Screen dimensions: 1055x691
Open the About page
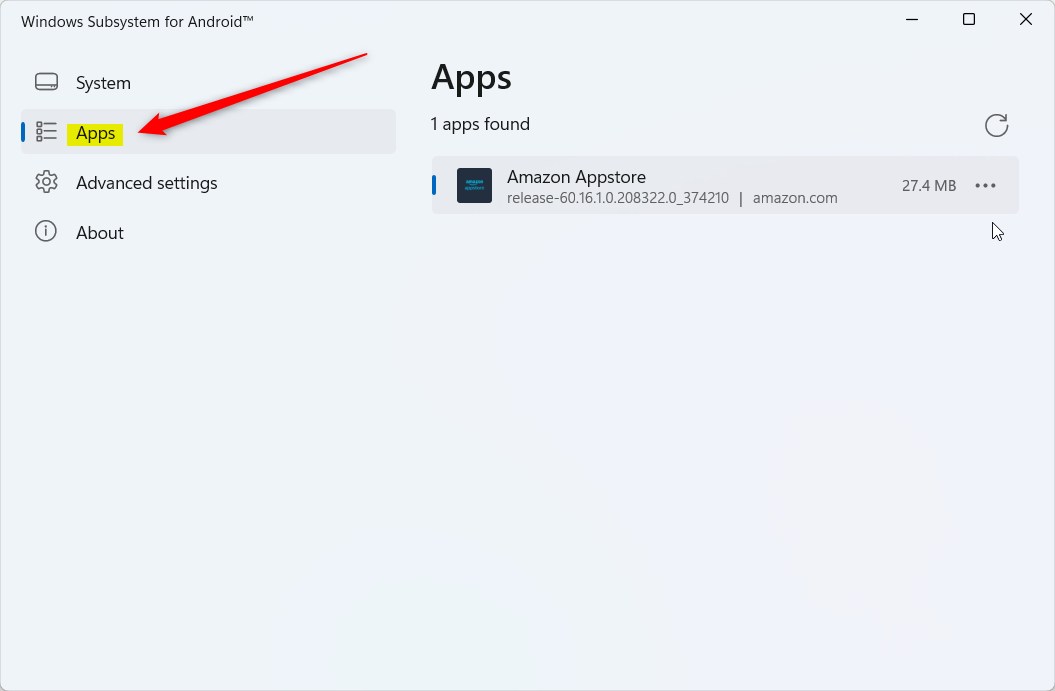point(99,231)
